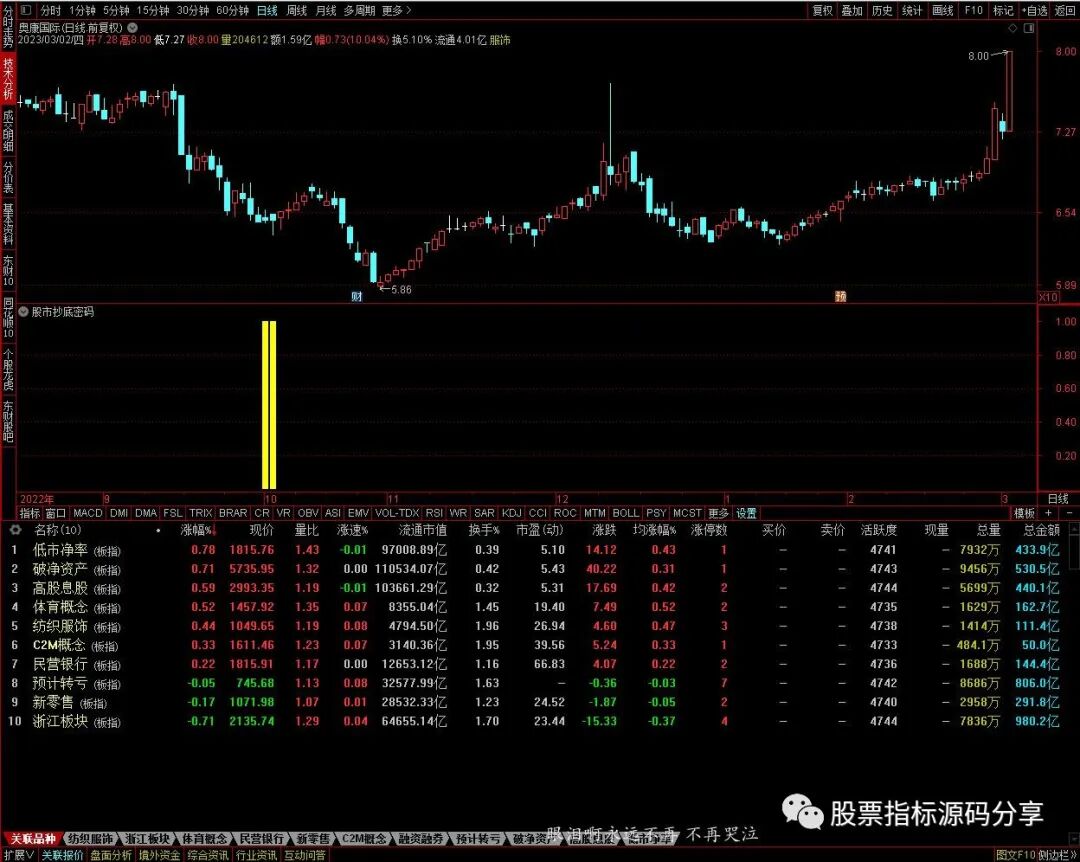Open 图文F10 at bottom-right
1080x862 pixels.
click(x=1016, y=855)
